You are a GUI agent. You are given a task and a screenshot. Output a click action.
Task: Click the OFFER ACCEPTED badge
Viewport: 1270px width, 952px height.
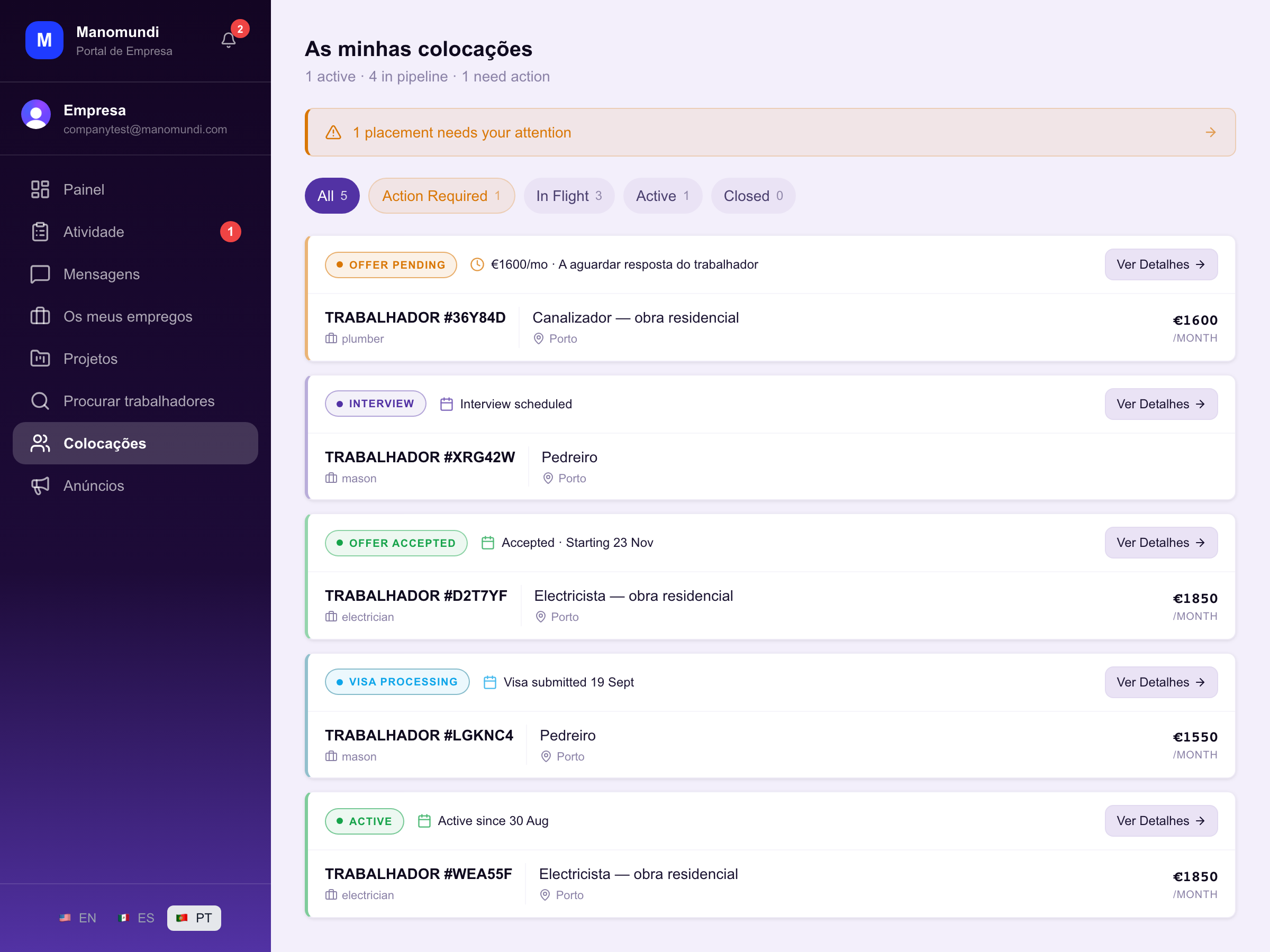tap(396, 543)
